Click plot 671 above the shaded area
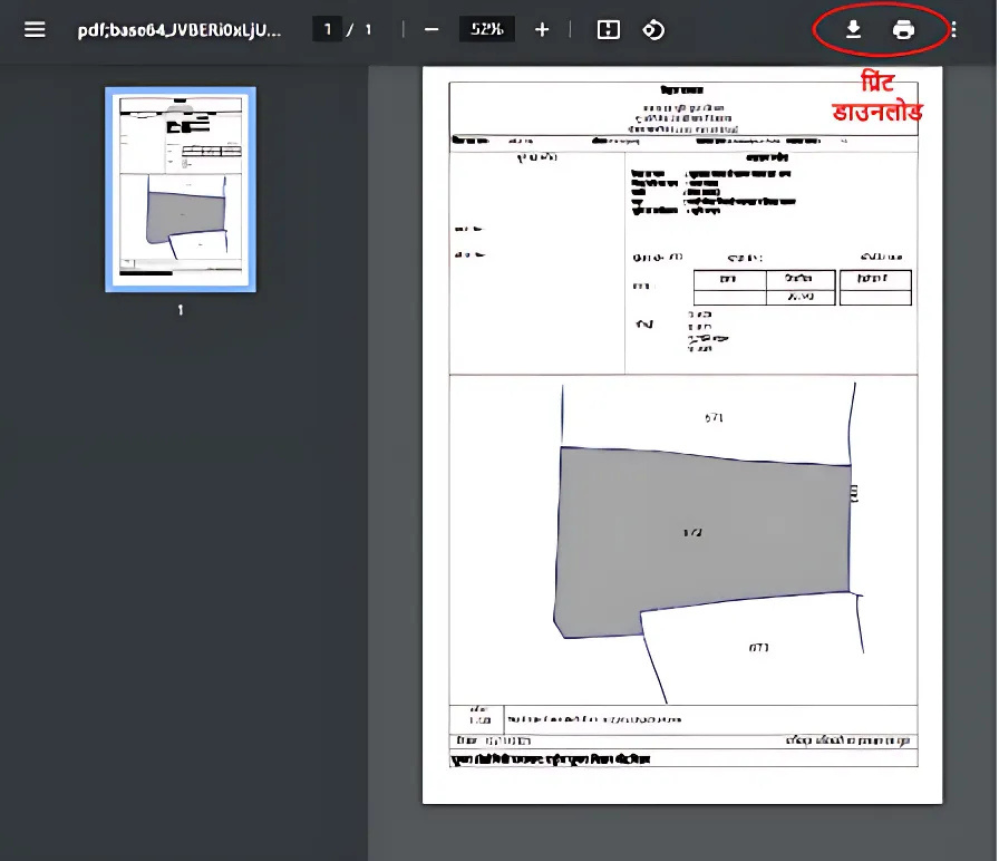The width and height of the screenshot is (999, 861). [x=713, y=417]
